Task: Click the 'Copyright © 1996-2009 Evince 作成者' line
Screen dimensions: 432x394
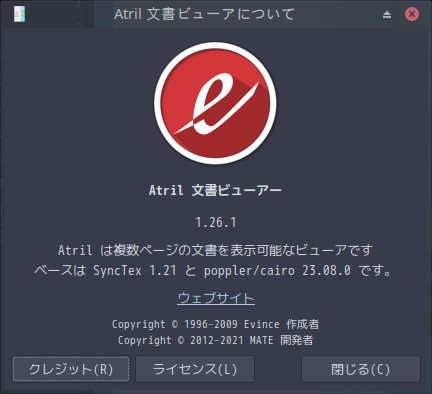Action: point(215,324)
